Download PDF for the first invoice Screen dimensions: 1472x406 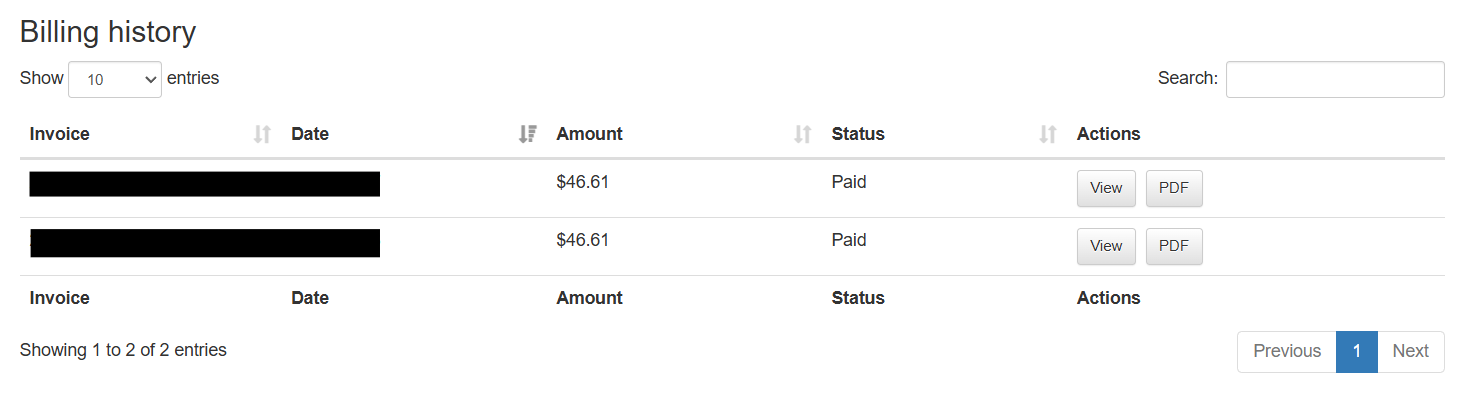[1174, 188]
